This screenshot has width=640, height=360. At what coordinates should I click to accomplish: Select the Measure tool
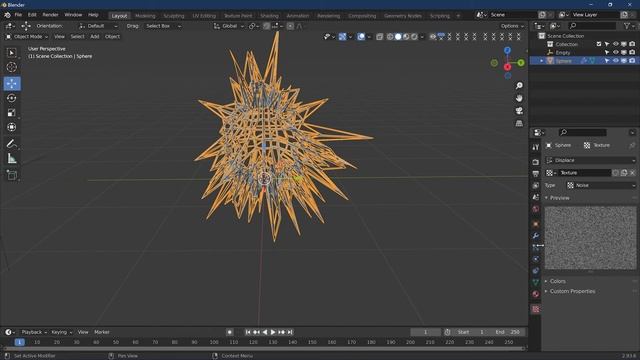11,159
